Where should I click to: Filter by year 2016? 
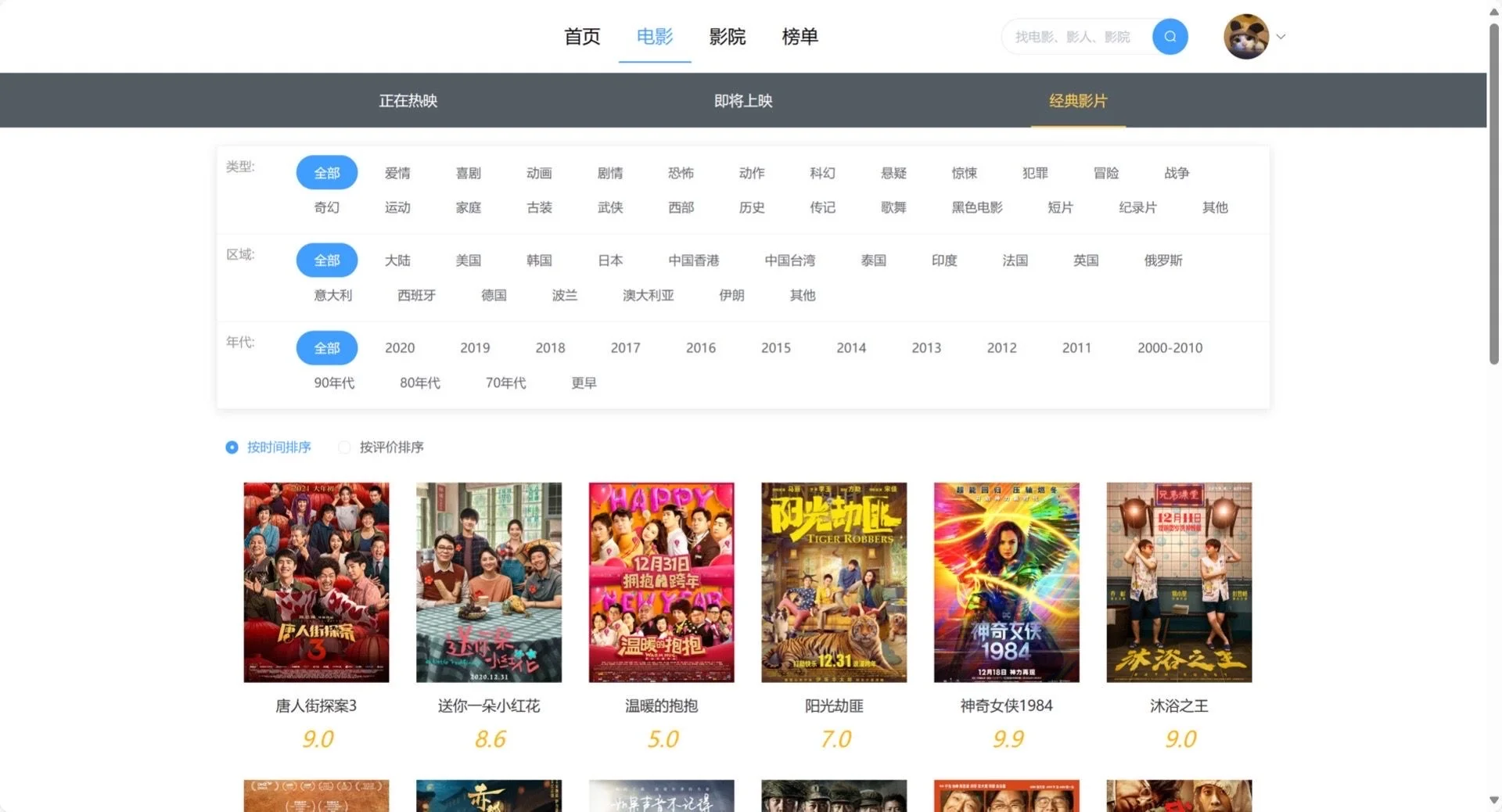click(701, 348)
